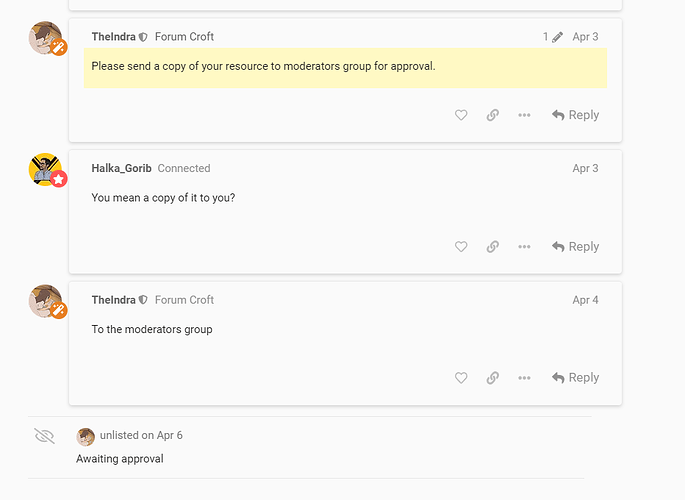The image size is (685, 500).
Task: Like the "To the moderators group" post
Action: [461, 378]
